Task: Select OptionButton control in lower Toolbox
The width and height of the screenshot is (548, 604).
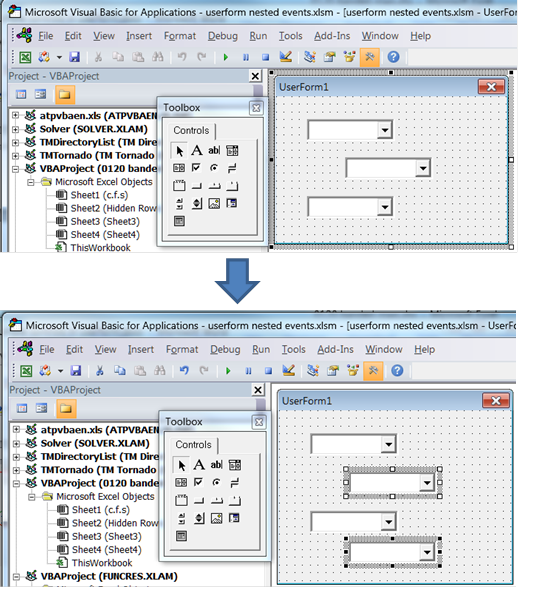Action: tap(216, 482)
